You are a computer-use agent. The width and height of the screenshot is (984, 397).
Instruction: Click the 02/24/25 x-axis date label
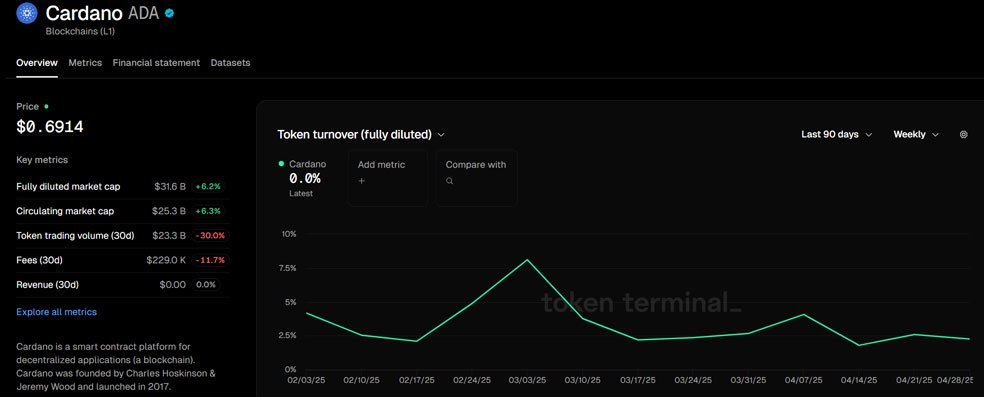coord(471,380)
